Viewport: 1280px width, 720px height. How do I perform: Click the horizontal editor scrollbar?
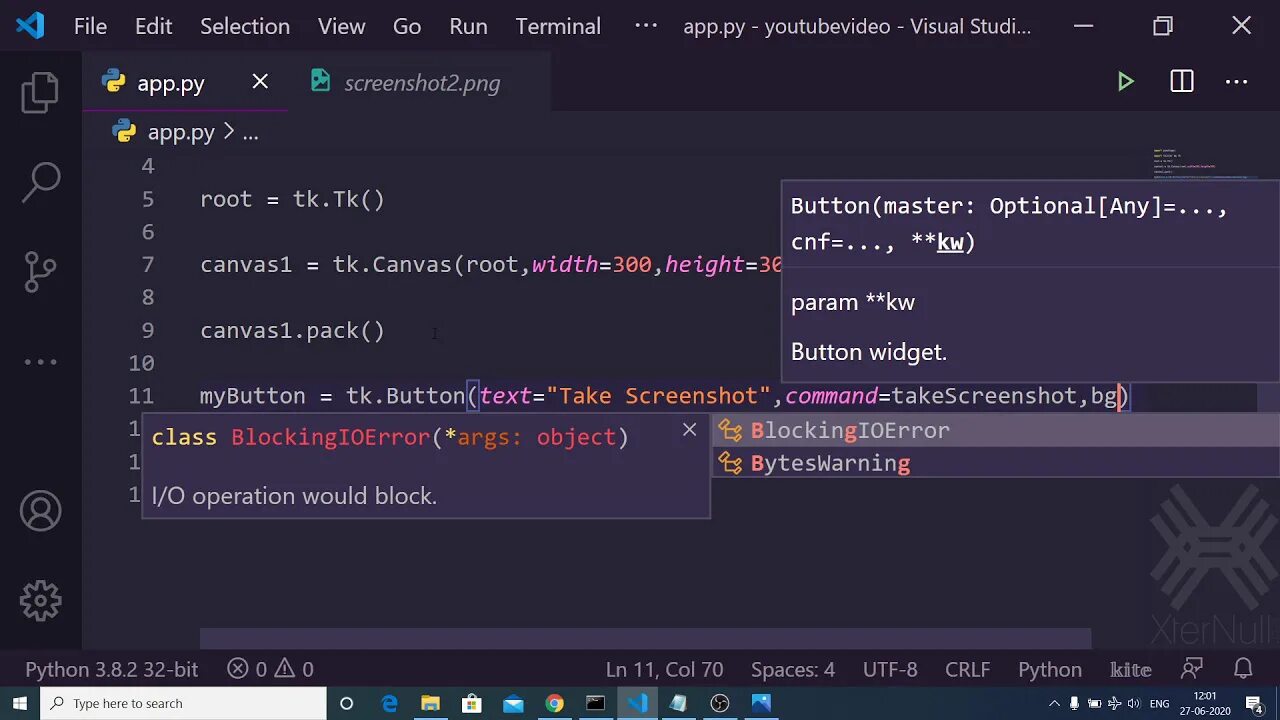click(645, 638)
